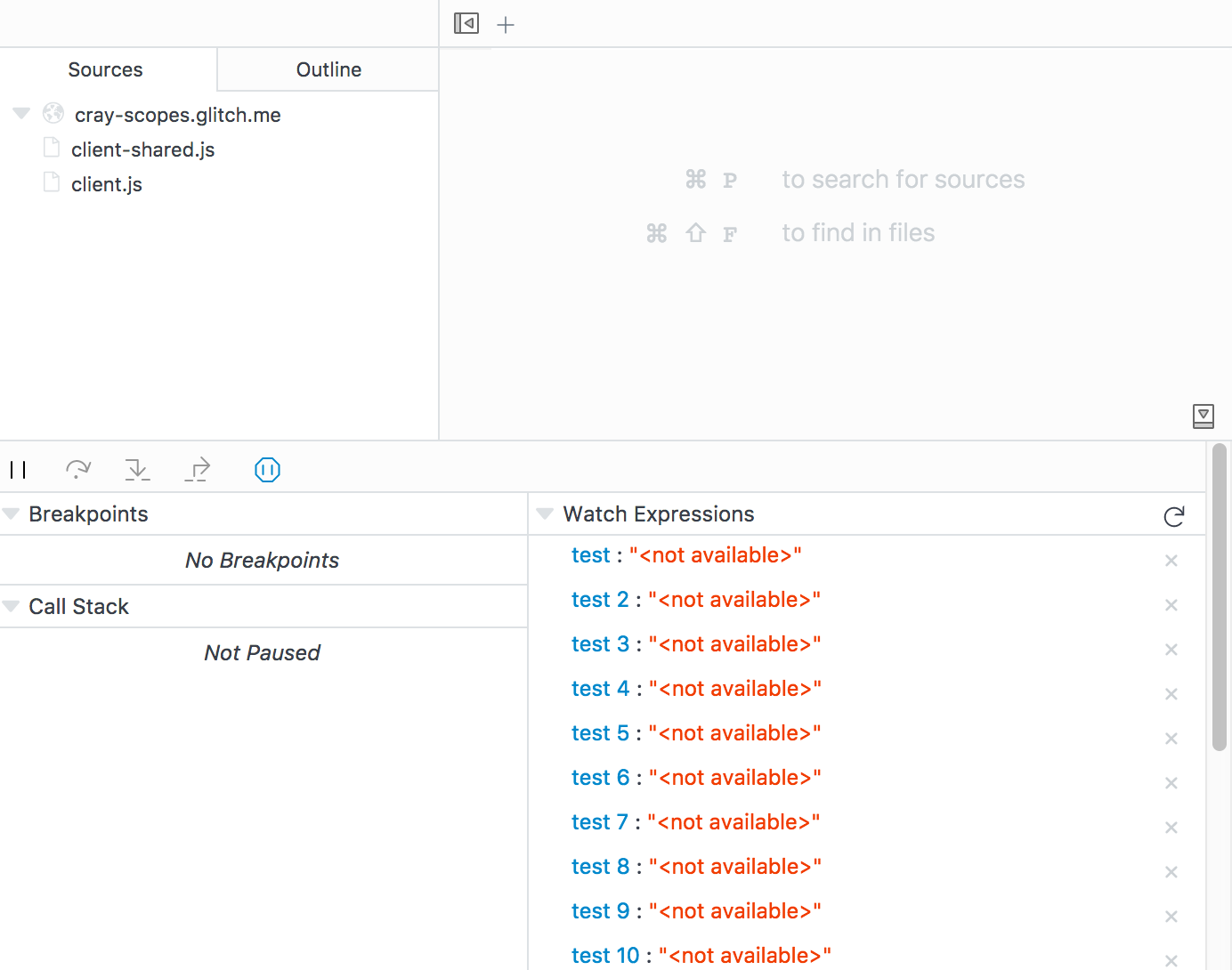Collapse the cray-scopes.glitch.me tree arrow
The height and width of the screenshot is (970, 1232).
point(21,113)
